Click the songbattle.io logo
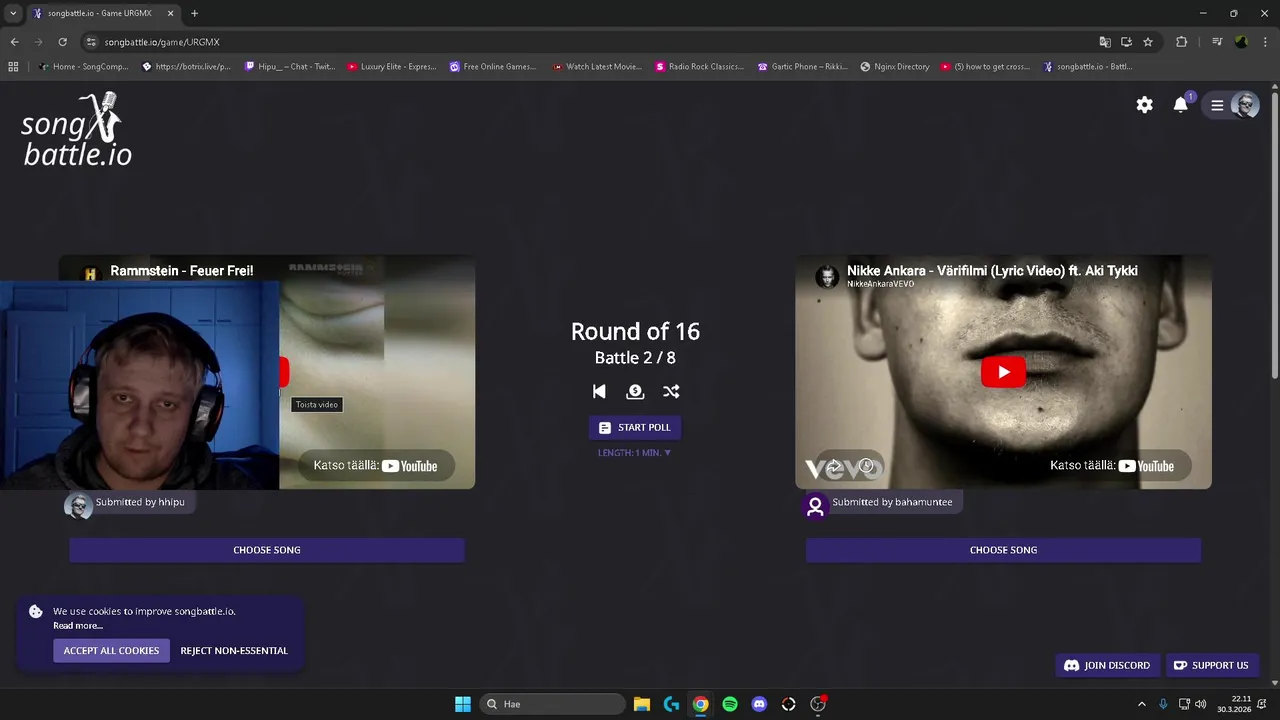This screenshot has width=1280, height=720. pos(77,130)
